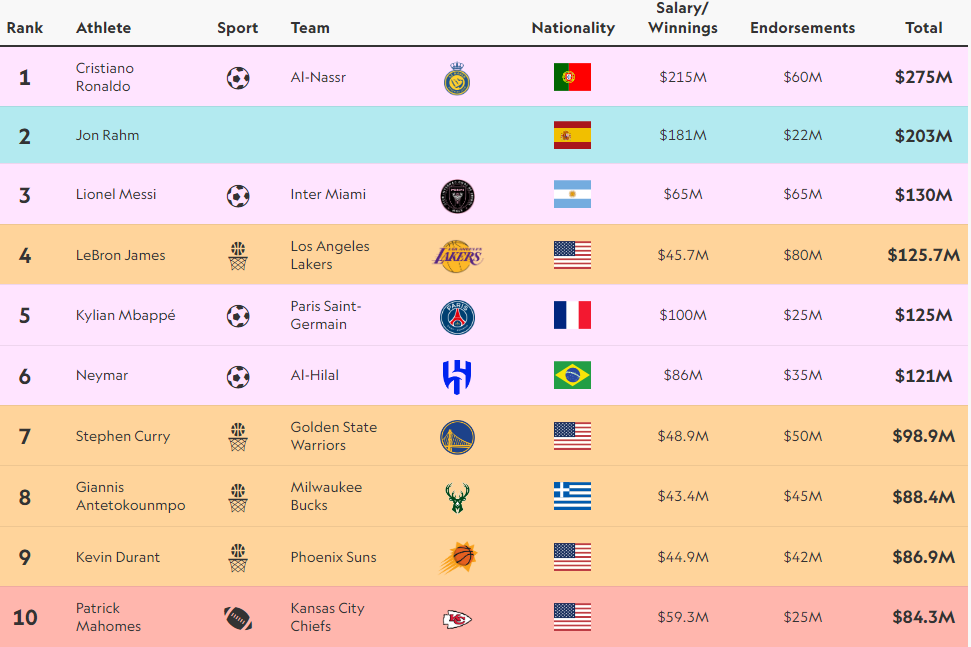Image resolution: width=971 pixels, height=647 pixels.
Task: Click the Inter Miami club logo
Action: point(457,196)
